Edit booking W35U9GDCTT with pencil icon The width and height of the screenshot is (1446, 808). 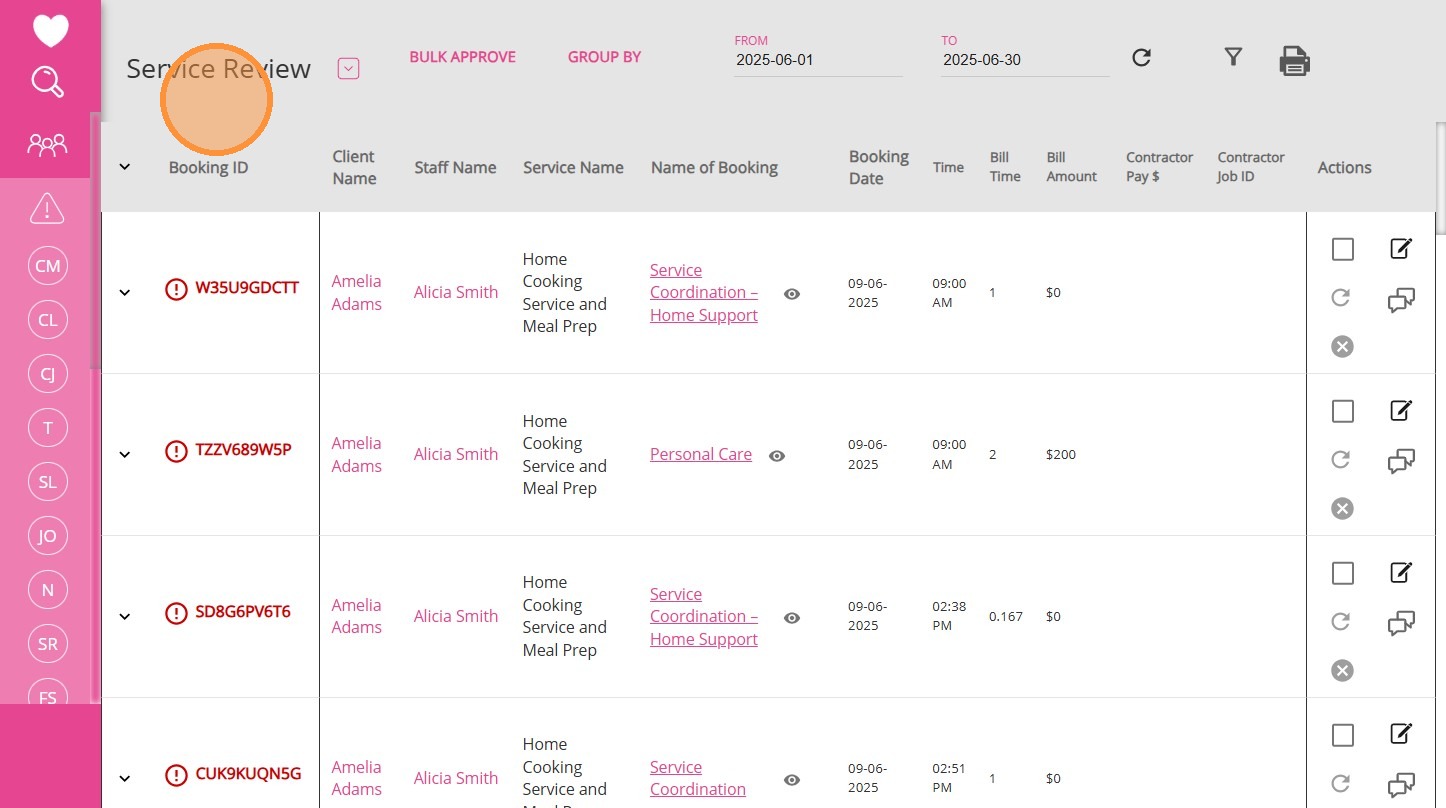pos(1401,248)
